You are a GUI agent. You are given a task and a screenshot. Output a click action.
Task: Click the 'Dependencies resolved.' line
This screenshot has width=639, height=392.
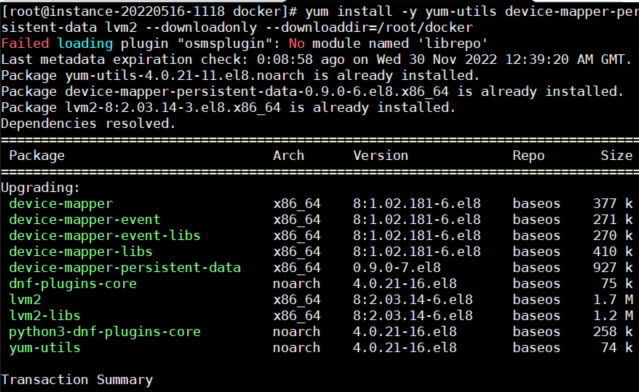pyautogui.click(x=88, y=123)
